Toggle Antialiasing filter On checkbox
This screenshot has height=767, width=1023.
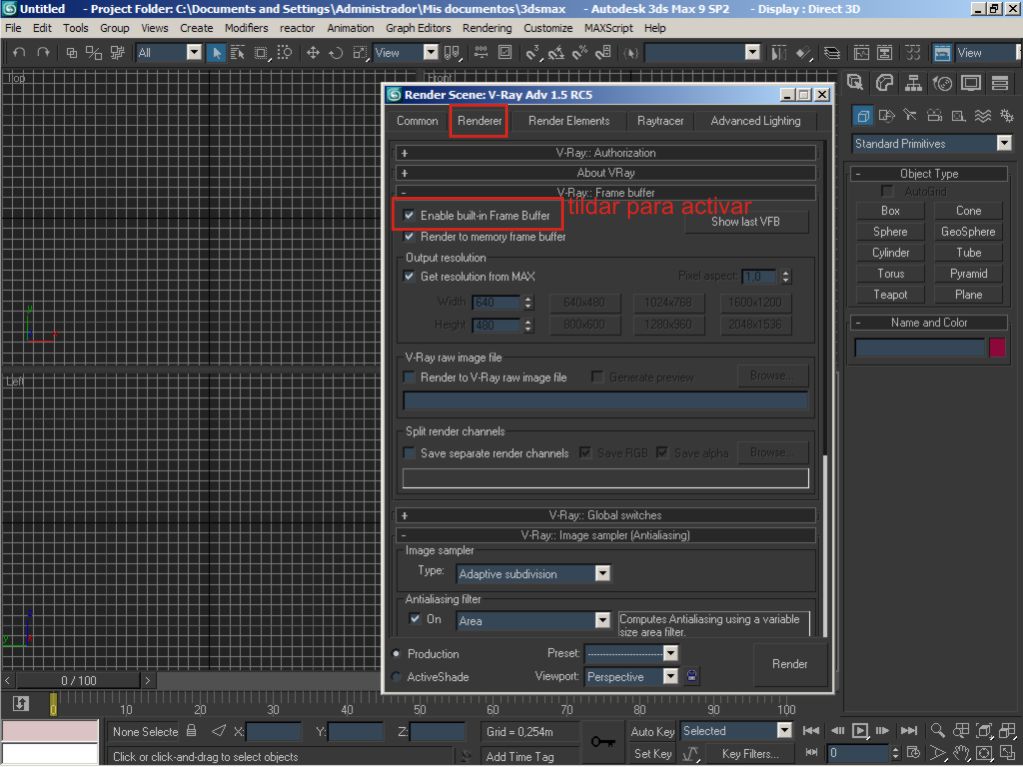(414, 619)
